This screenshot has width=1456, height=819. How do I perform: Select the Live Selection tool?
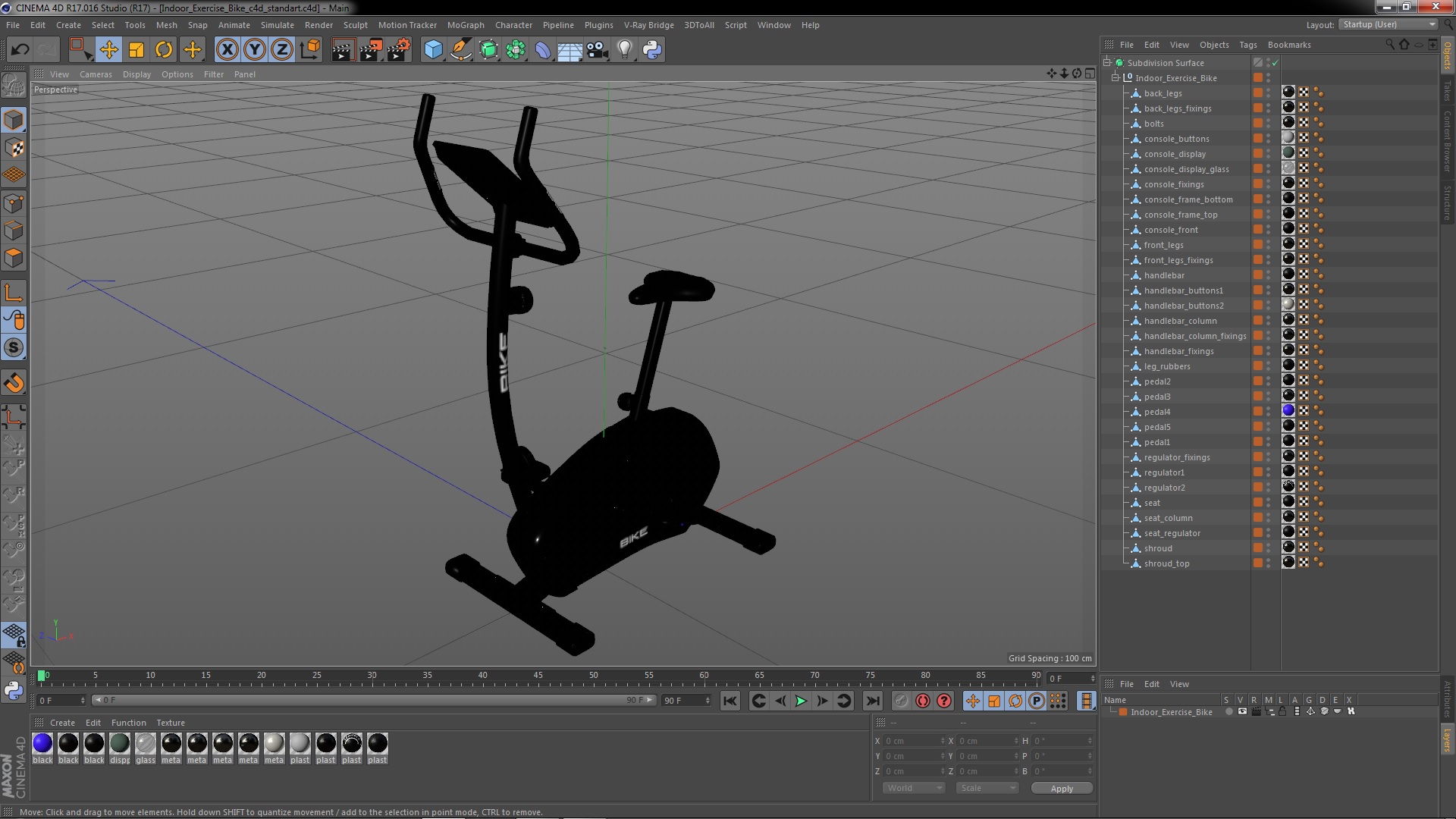pos(80,50)
